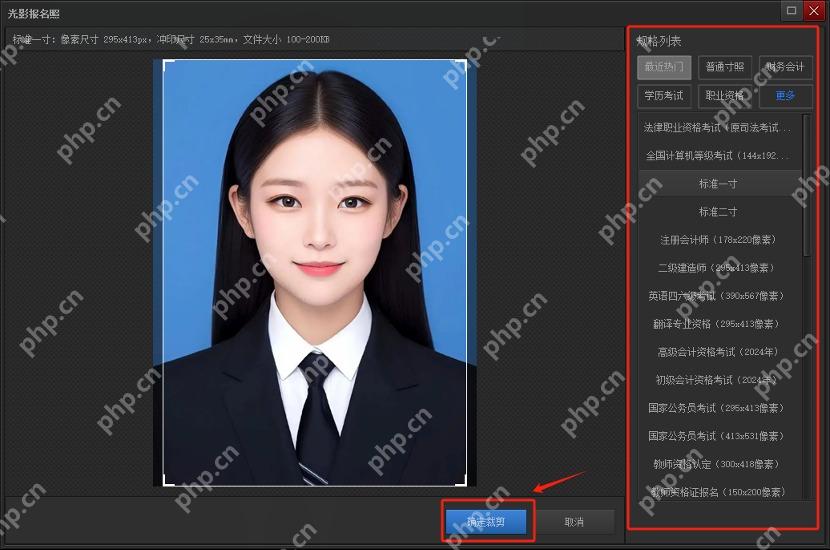830x550 pixels.
Task: Select 初级会计资格考试 (2024年)
Action: click(719, 380)
